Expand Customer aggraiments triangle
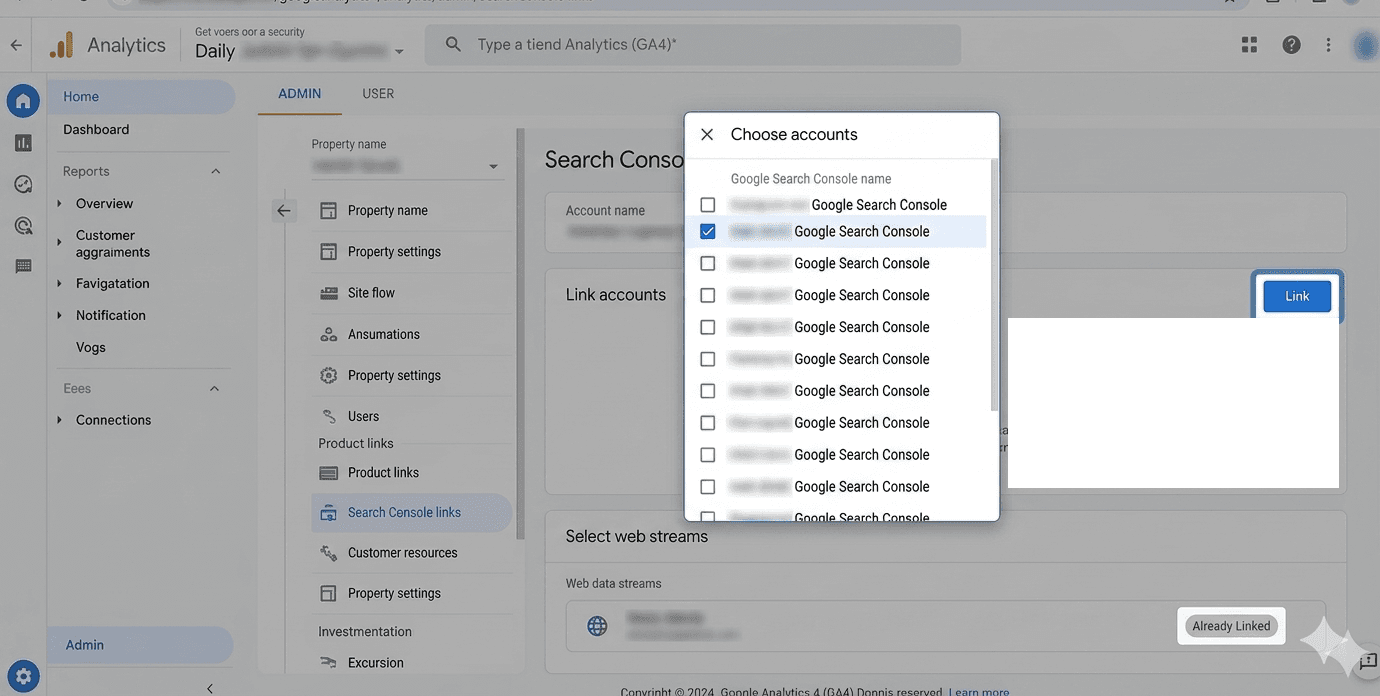This screenshot has width=1380, height=696. pyautogui.click(x=59, y=242)
